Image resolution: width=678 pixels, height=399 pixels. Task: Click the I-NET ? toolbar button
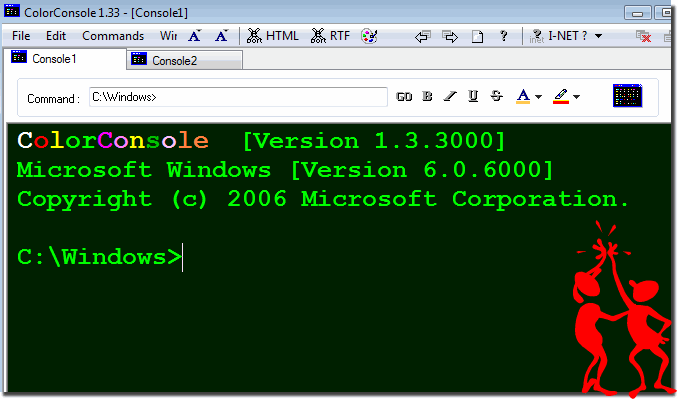tap(558, 36)
